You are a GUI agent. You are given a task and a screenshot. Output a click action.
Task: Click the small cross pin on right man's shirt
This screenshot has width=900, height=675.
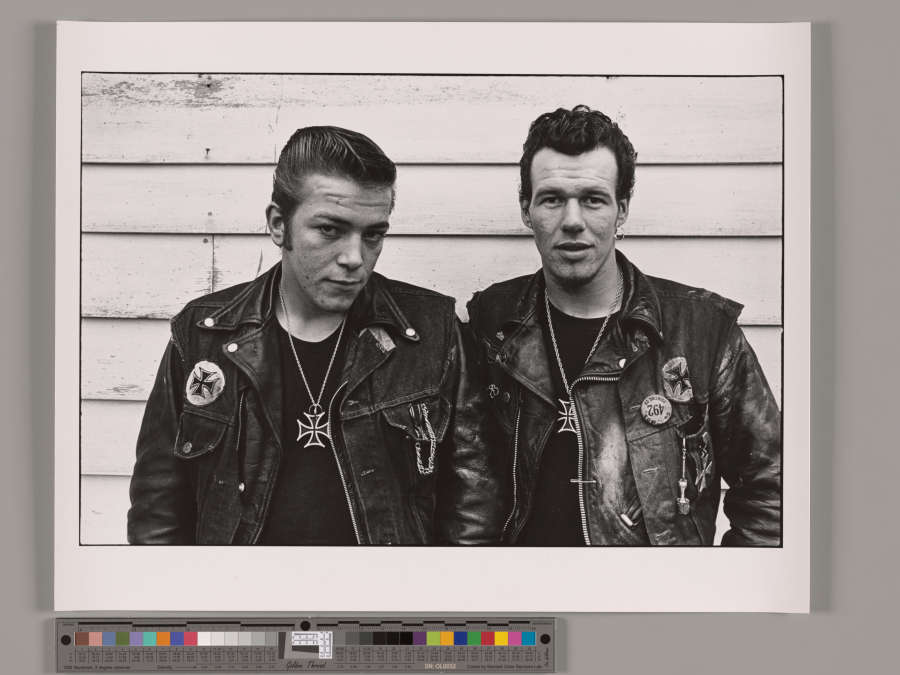(x=584, y=481)
